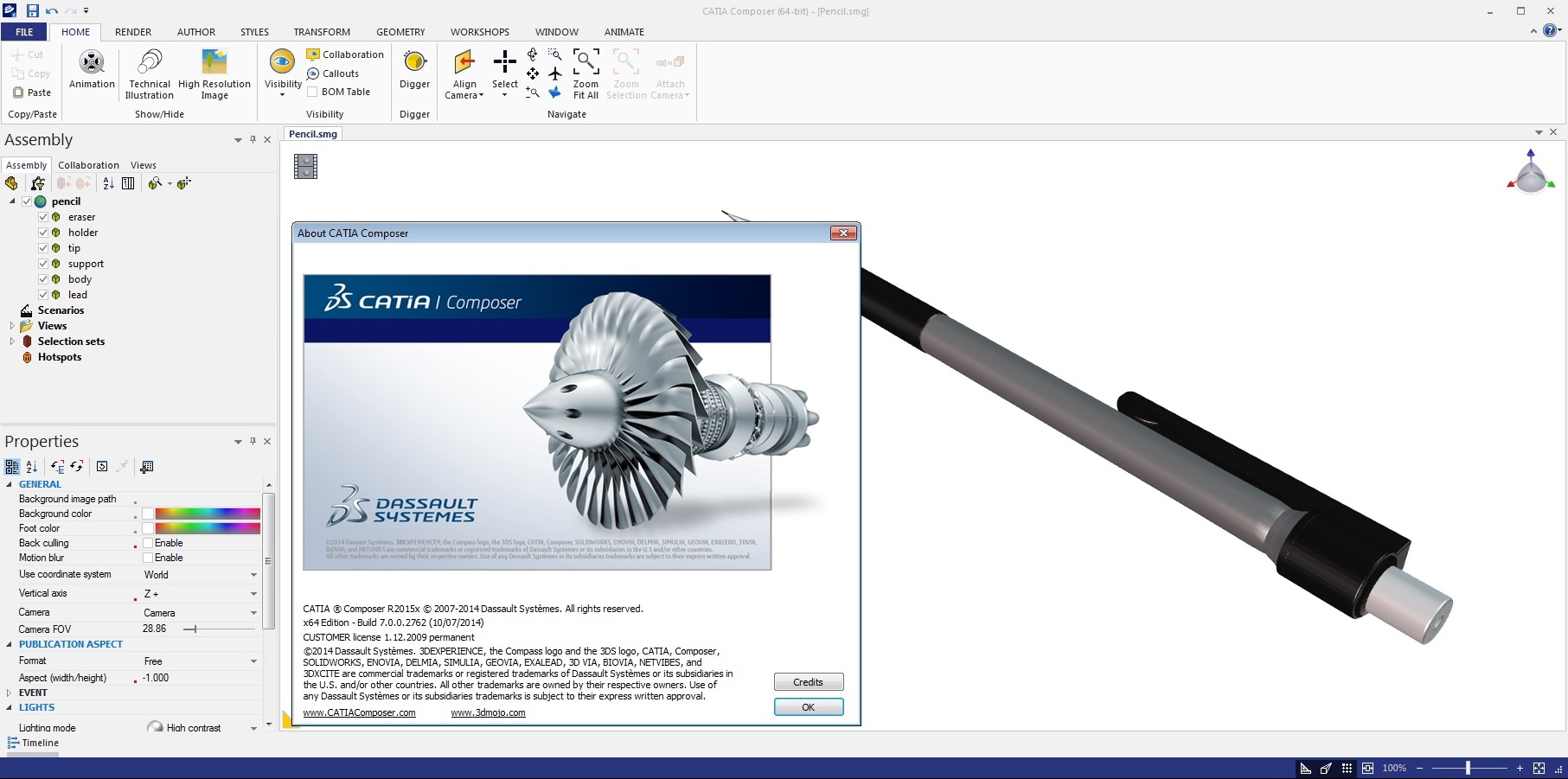Click the manage meta-properties grid icon
The height and width of the screenshot is (779, 1568).
147,467
